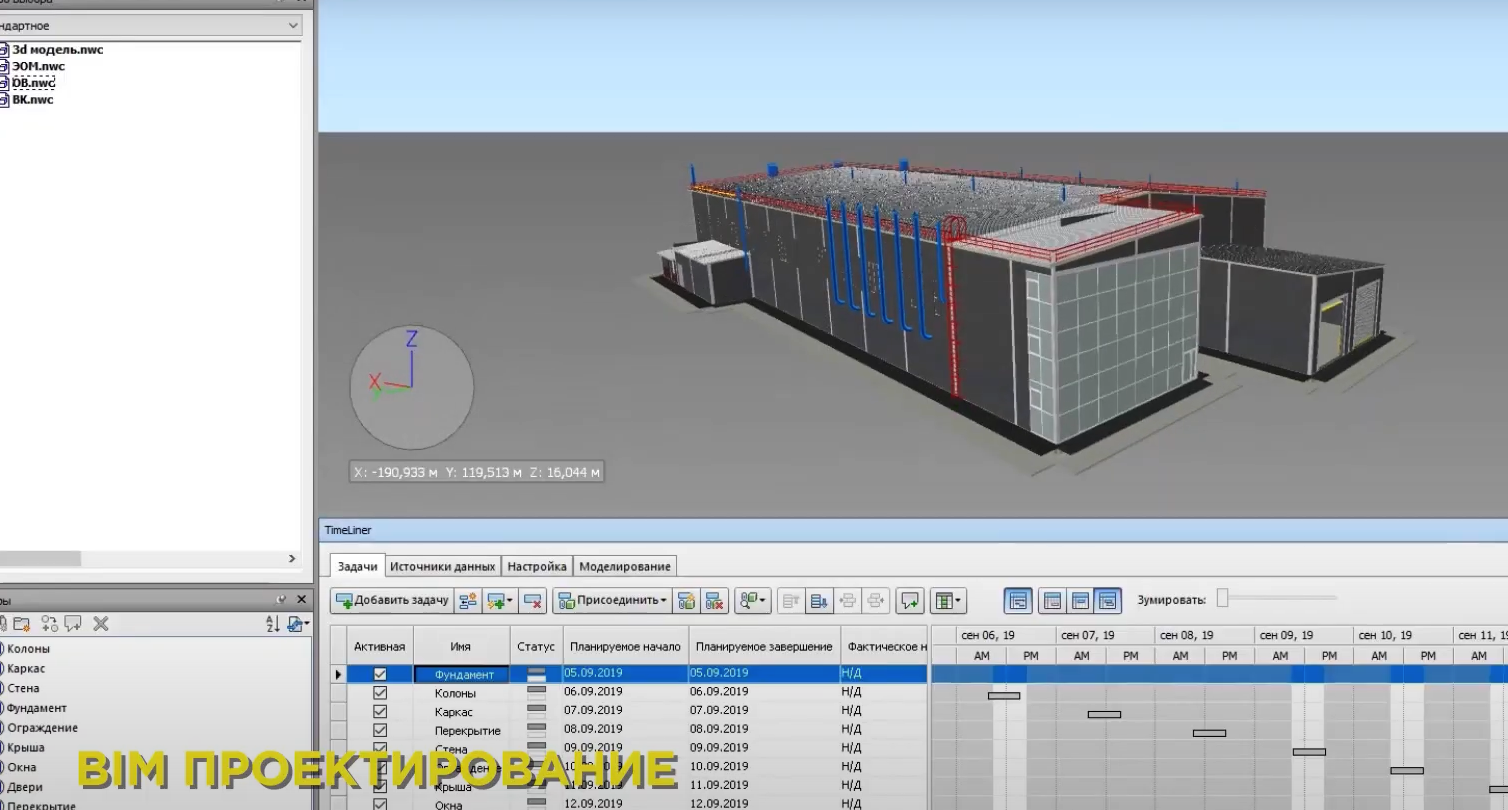
Task: Click the insert task icon next to Добавить задачу
Action: coord(470,600)
